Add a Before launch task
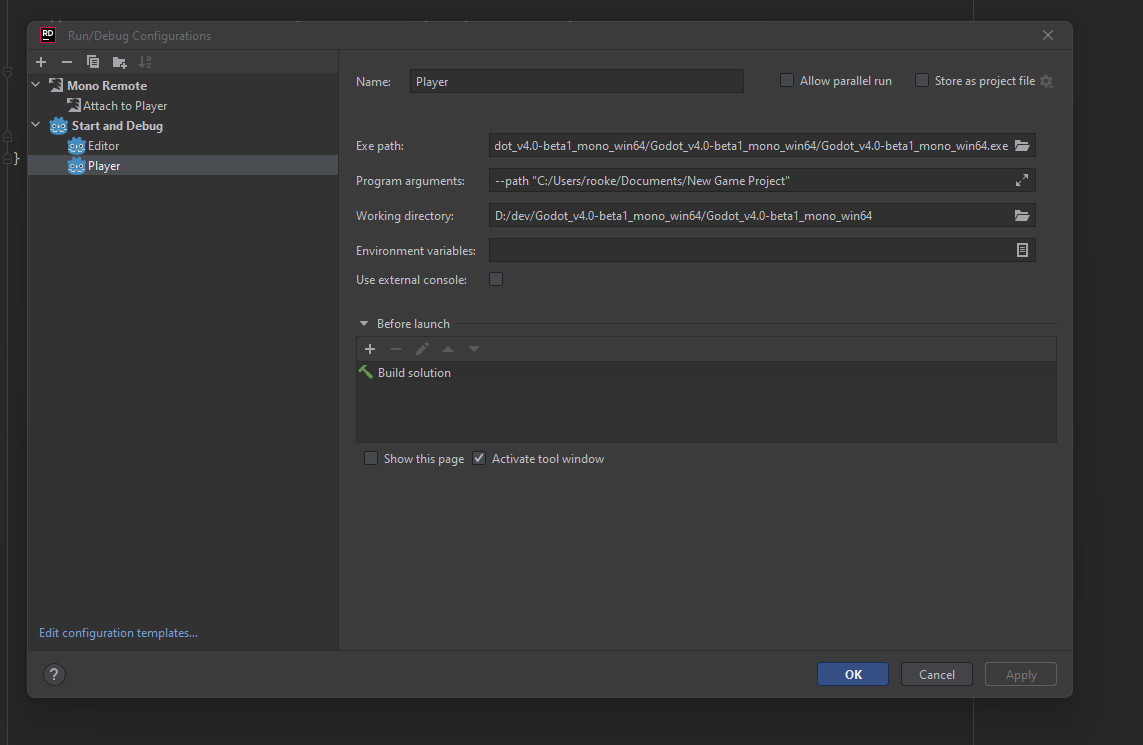The image size is (1143, 745). coord(370,348)
